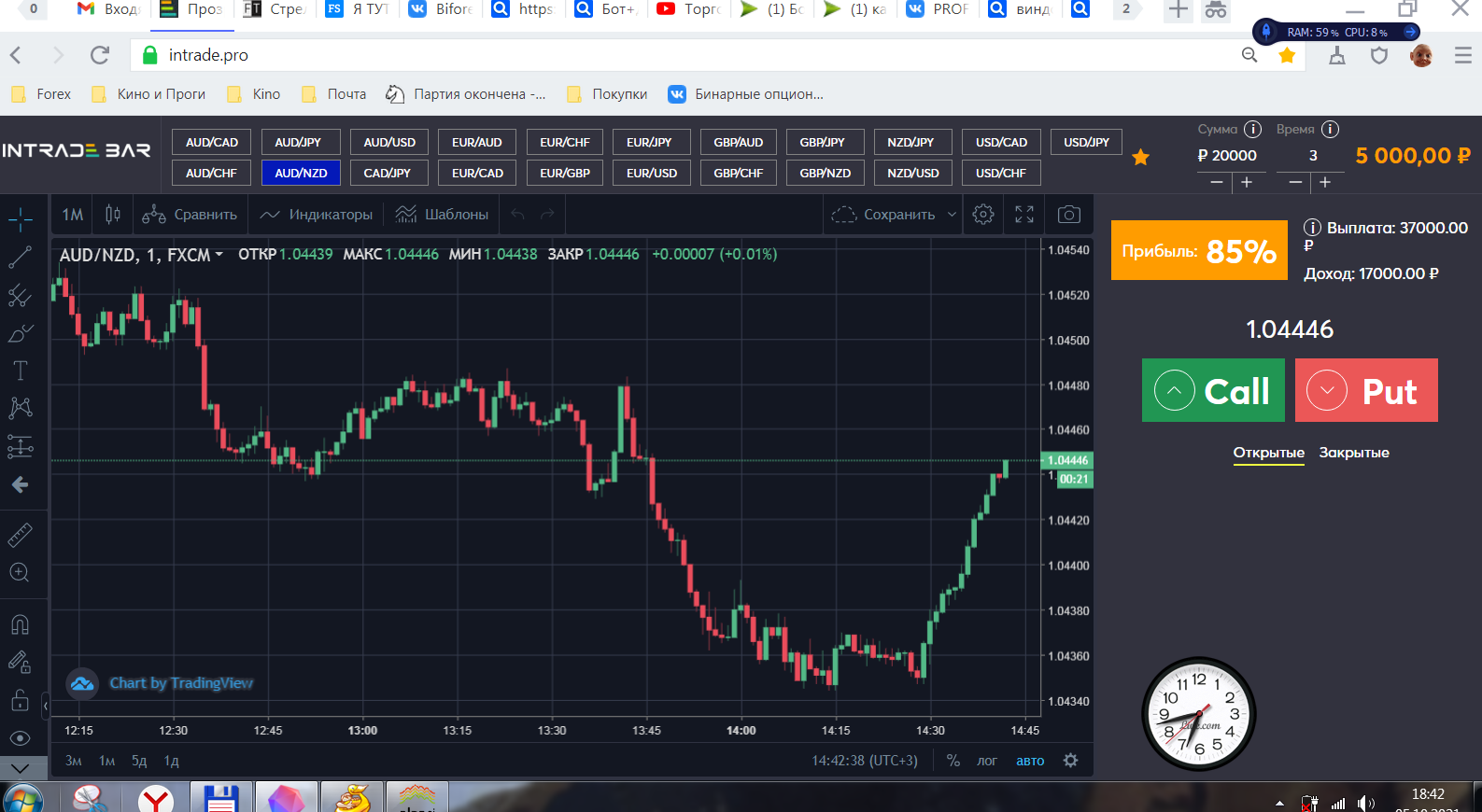This screenshot has width=1482, height=812.
Task: Save the chart with Сохранить button
Action: (883, 215)
